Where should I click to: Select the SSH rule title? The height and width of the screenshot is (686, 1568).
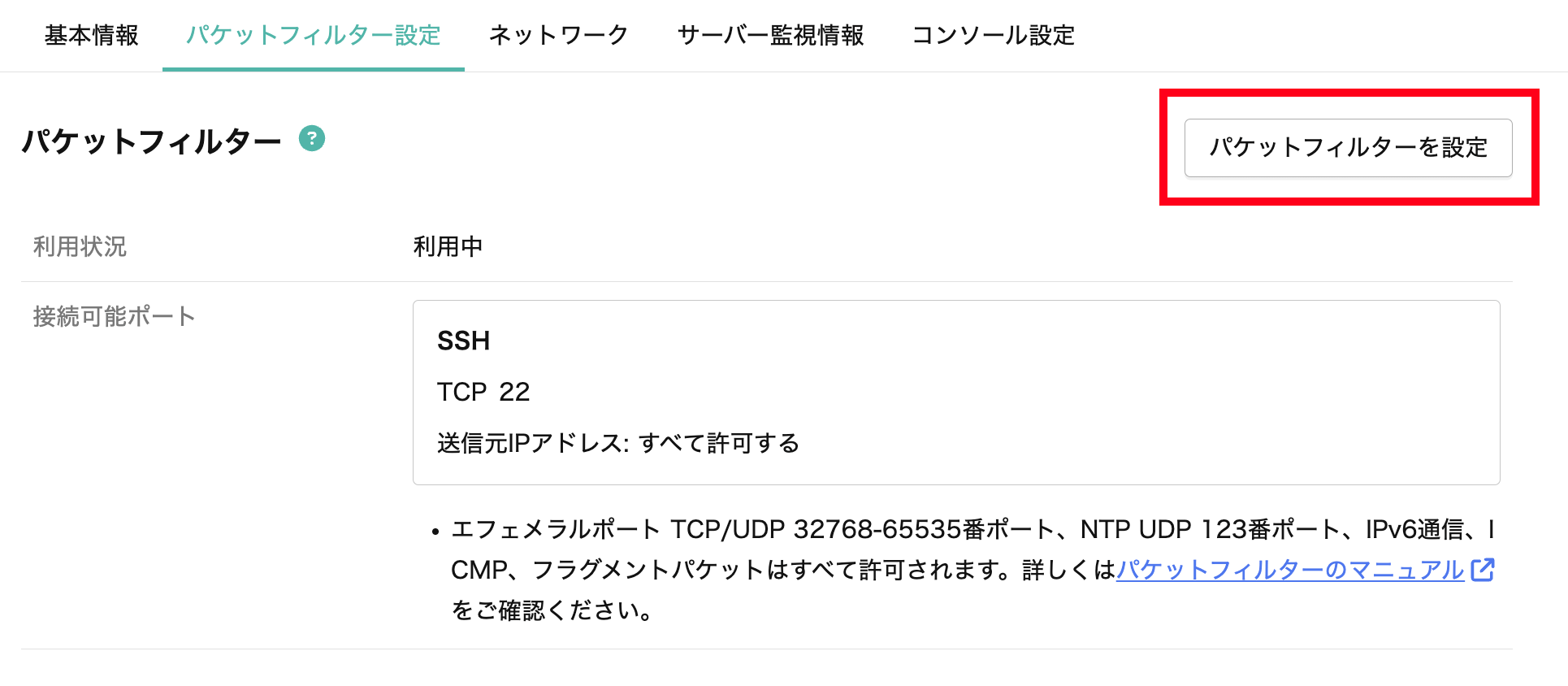(463, 341)
